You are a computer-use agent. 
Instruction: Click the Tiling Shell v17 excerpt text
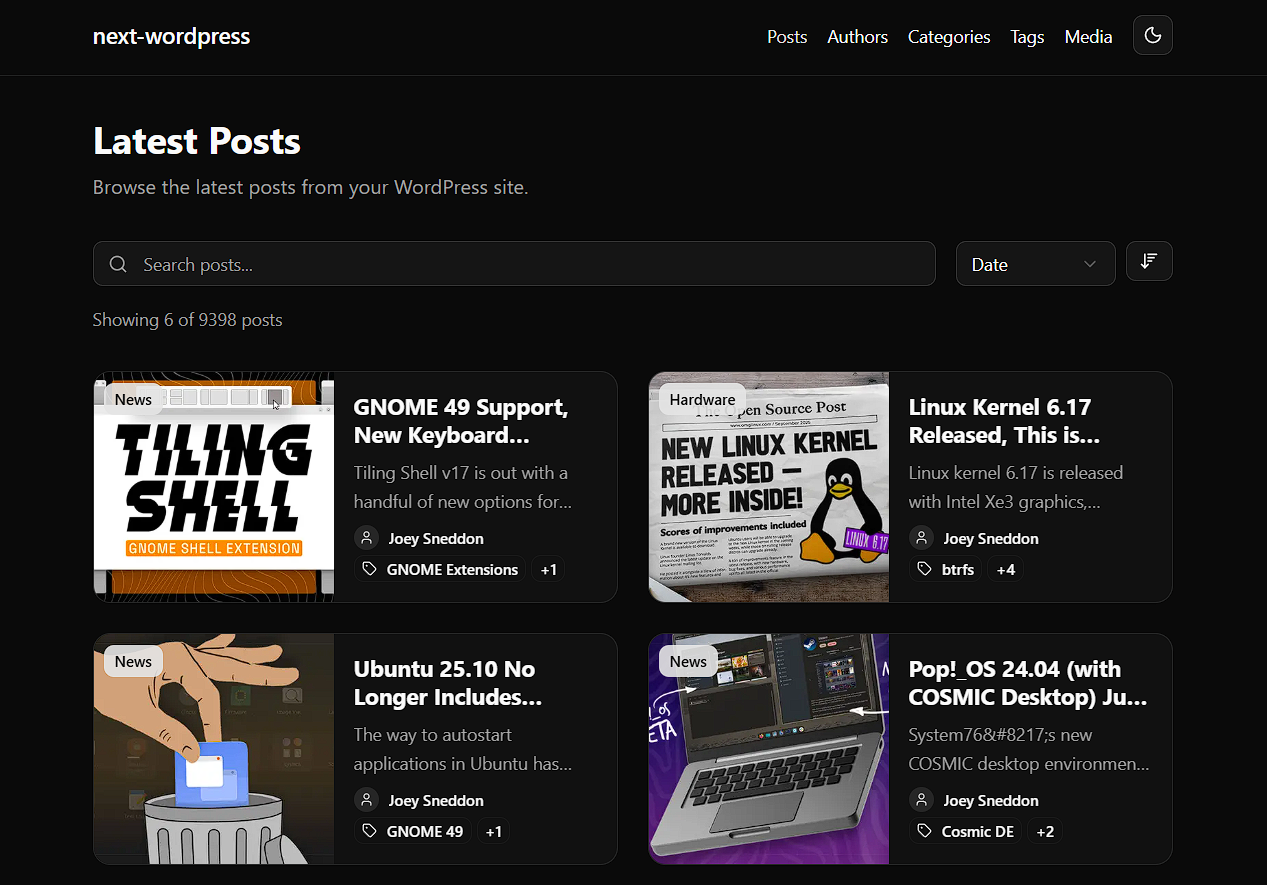(x=463, y=487)
